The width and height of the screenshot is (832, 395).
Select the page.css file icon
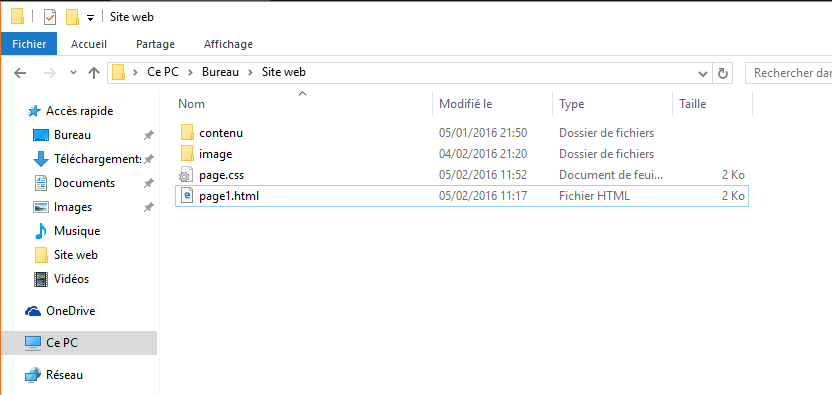[186, 175]
